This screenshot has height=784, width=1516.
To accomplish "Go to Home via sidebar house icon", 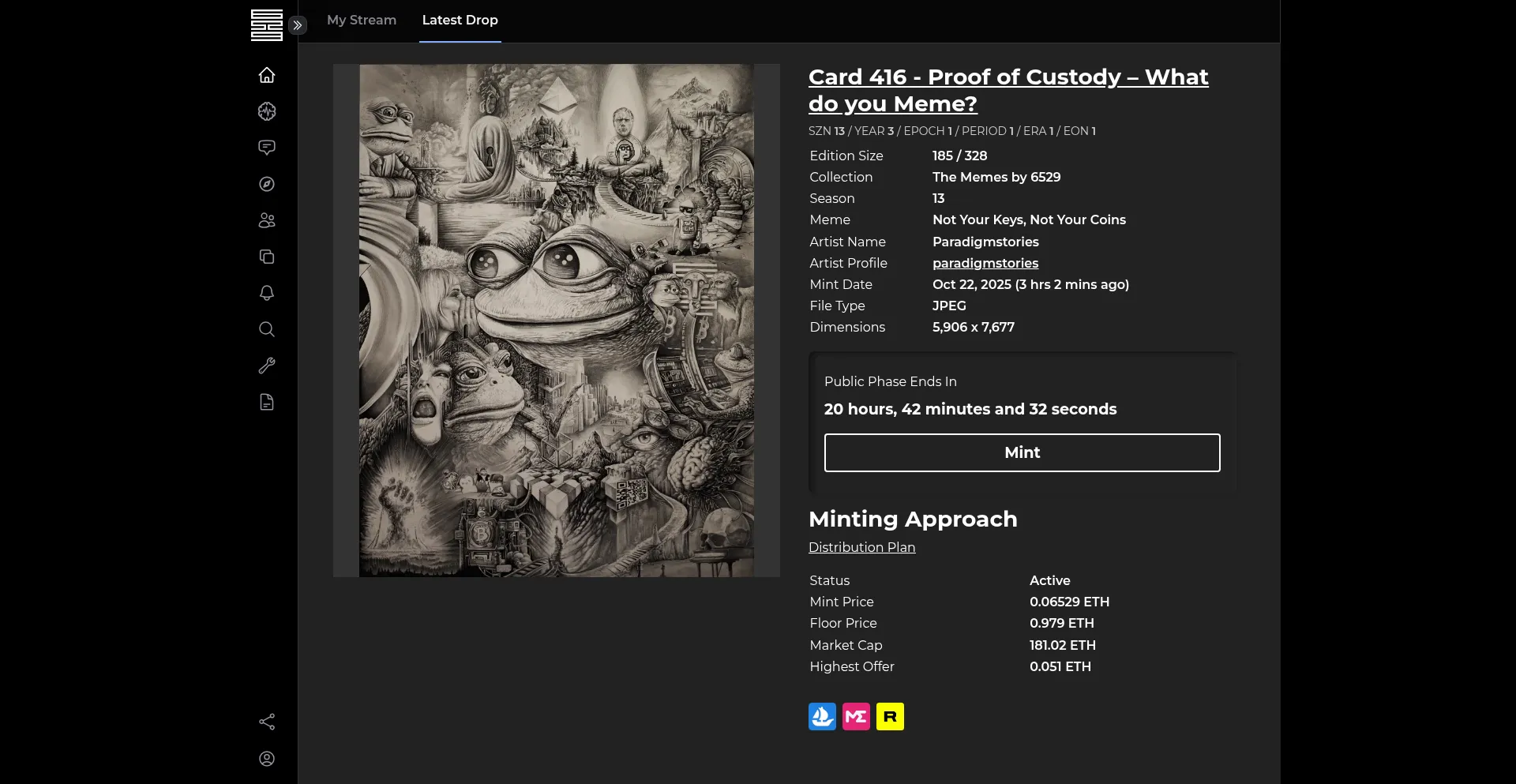I will (x=267, y=75).
